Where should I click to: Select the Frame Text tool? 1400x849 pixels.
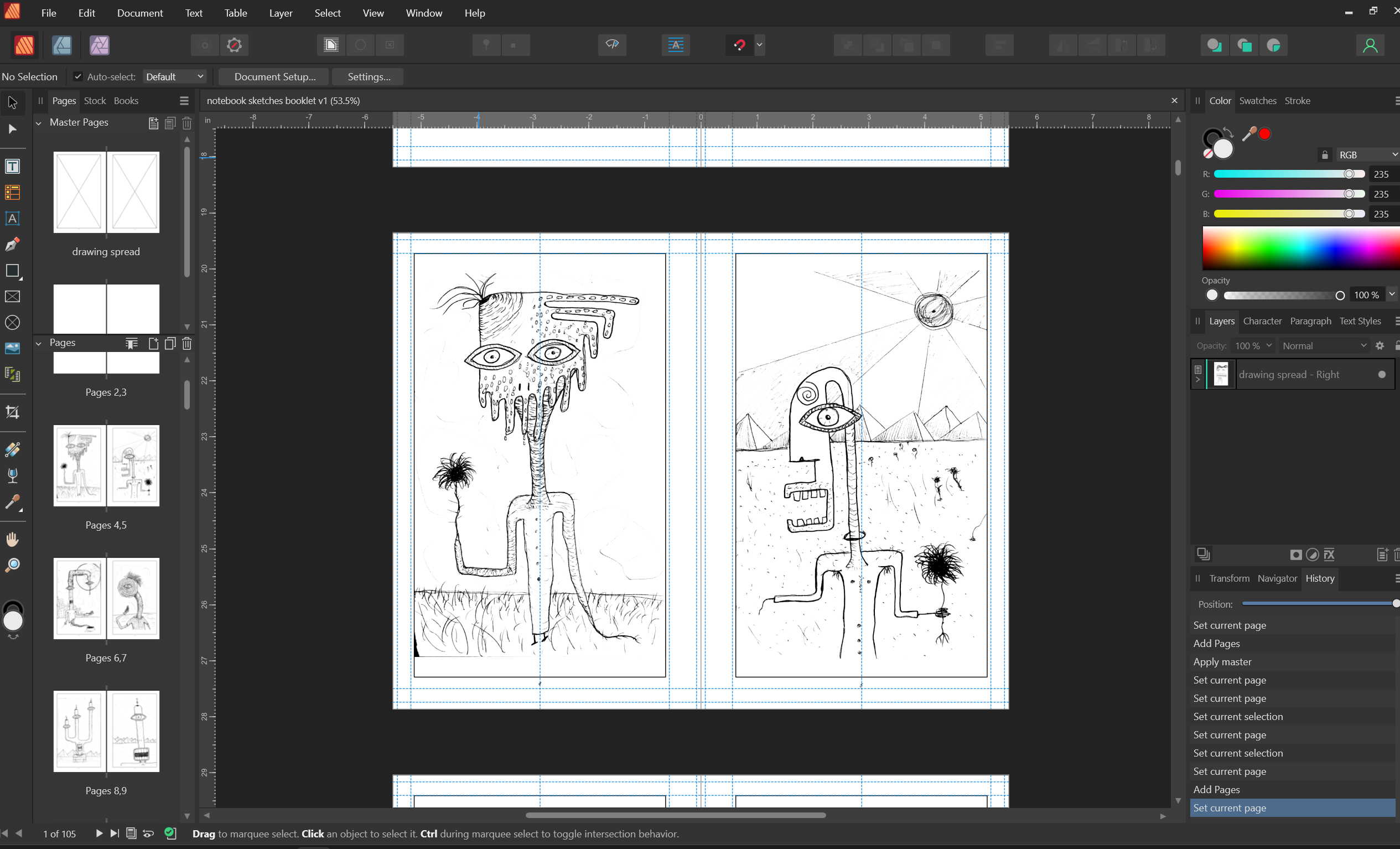point(13,166)
